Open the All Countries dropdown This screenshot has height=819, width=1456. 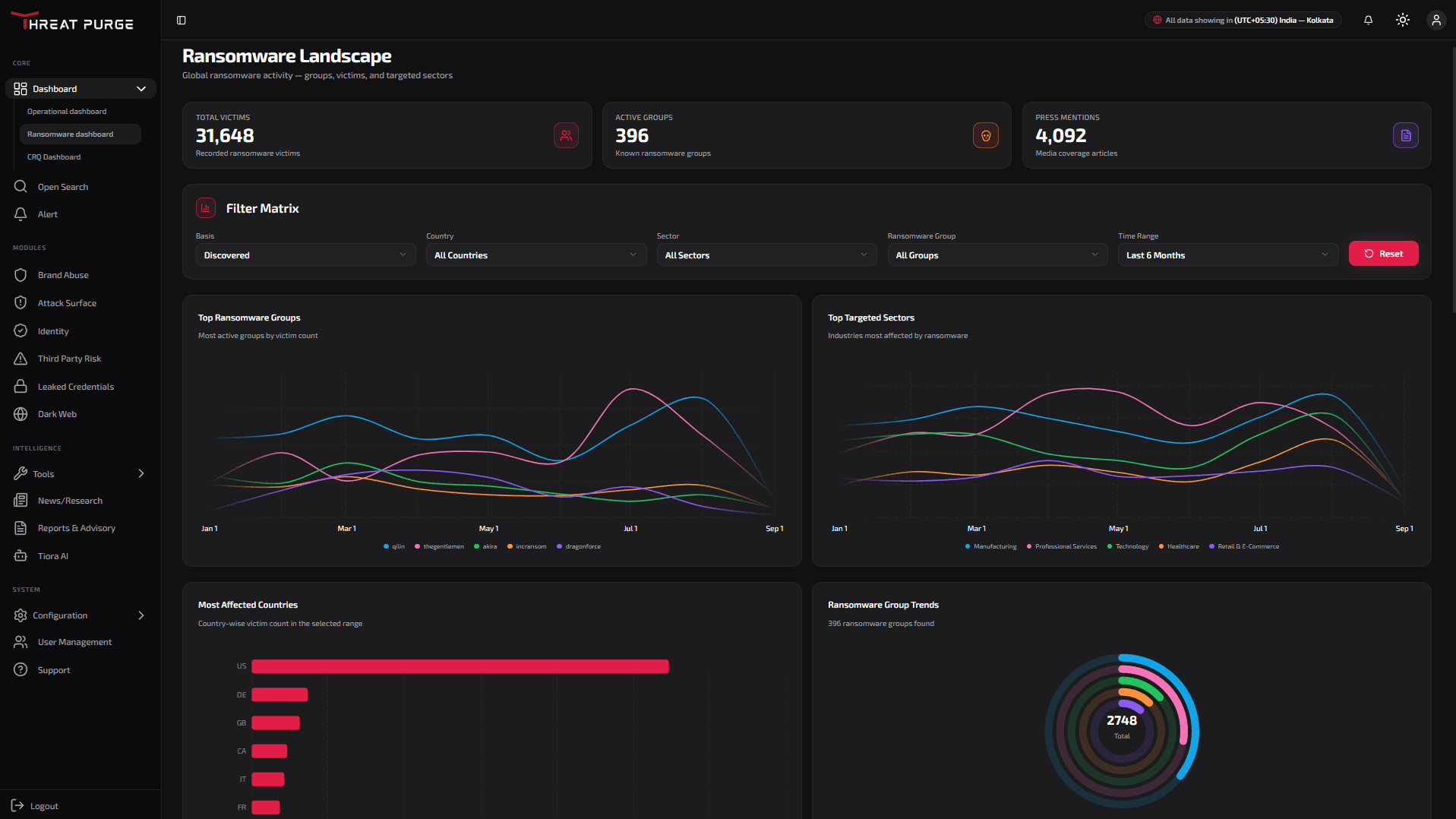(x=536, y=255)
